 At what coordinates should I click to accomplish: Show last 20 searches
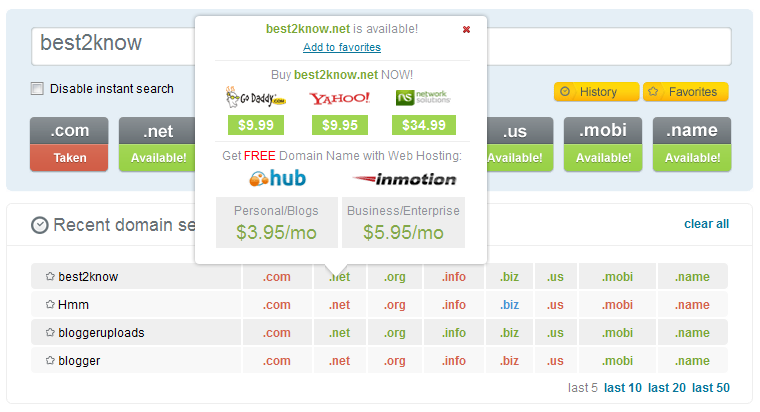[667, 388]
